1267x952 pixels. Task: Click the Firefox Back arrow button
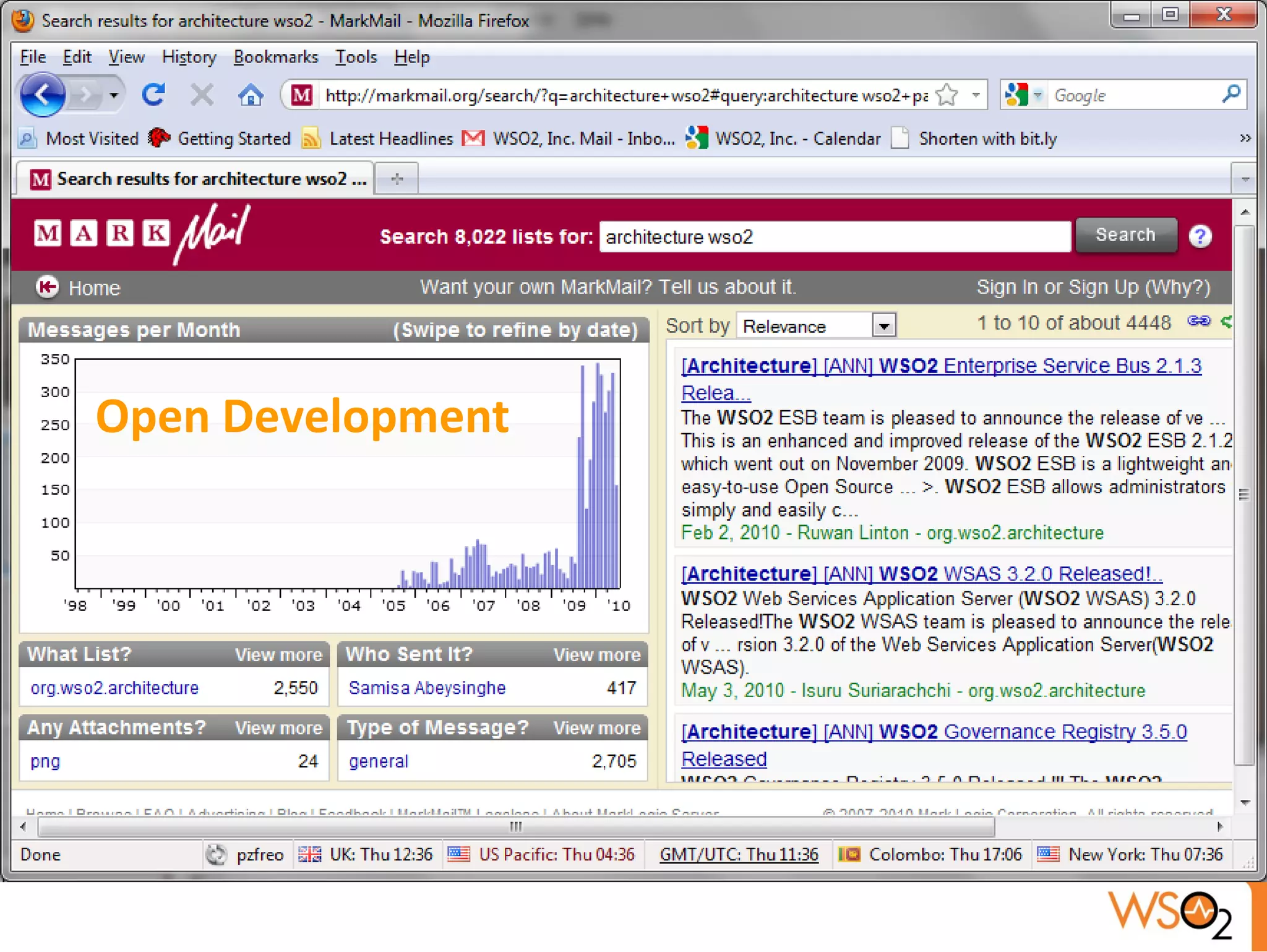pyautogui.click(x=42, y=95)
